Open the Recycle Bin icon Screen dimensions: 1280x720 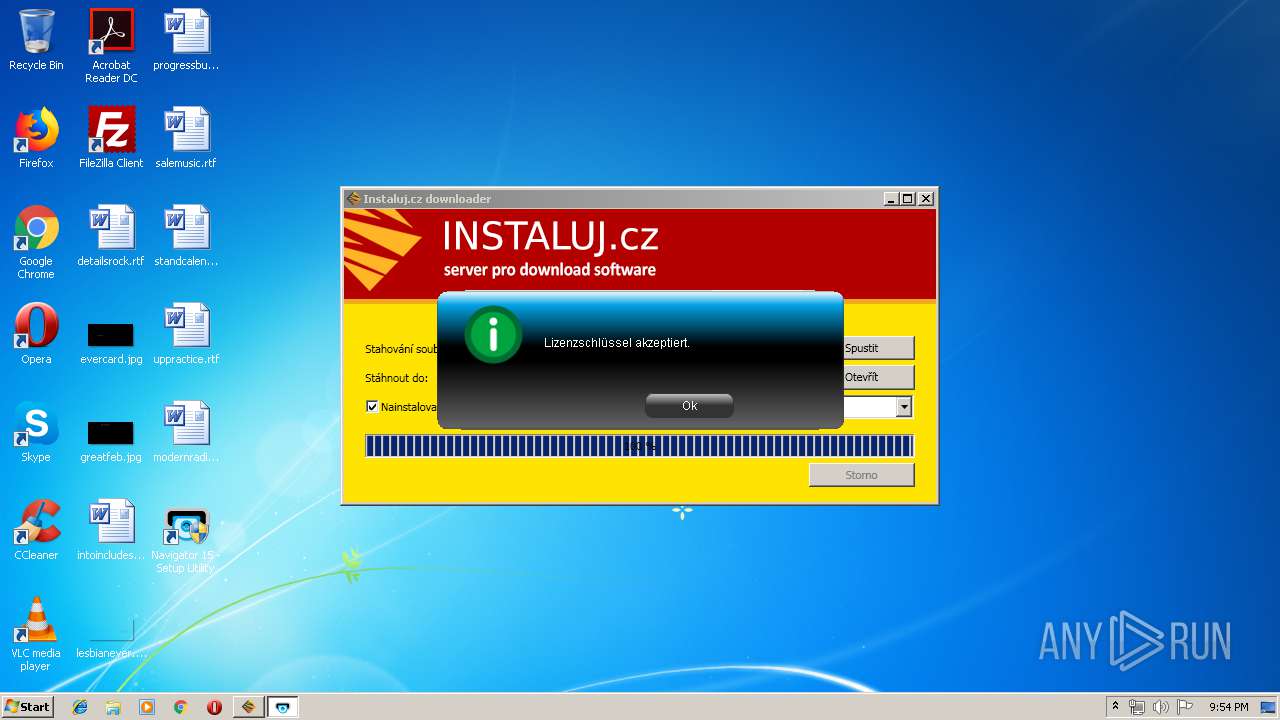click(x=36, y=41)
